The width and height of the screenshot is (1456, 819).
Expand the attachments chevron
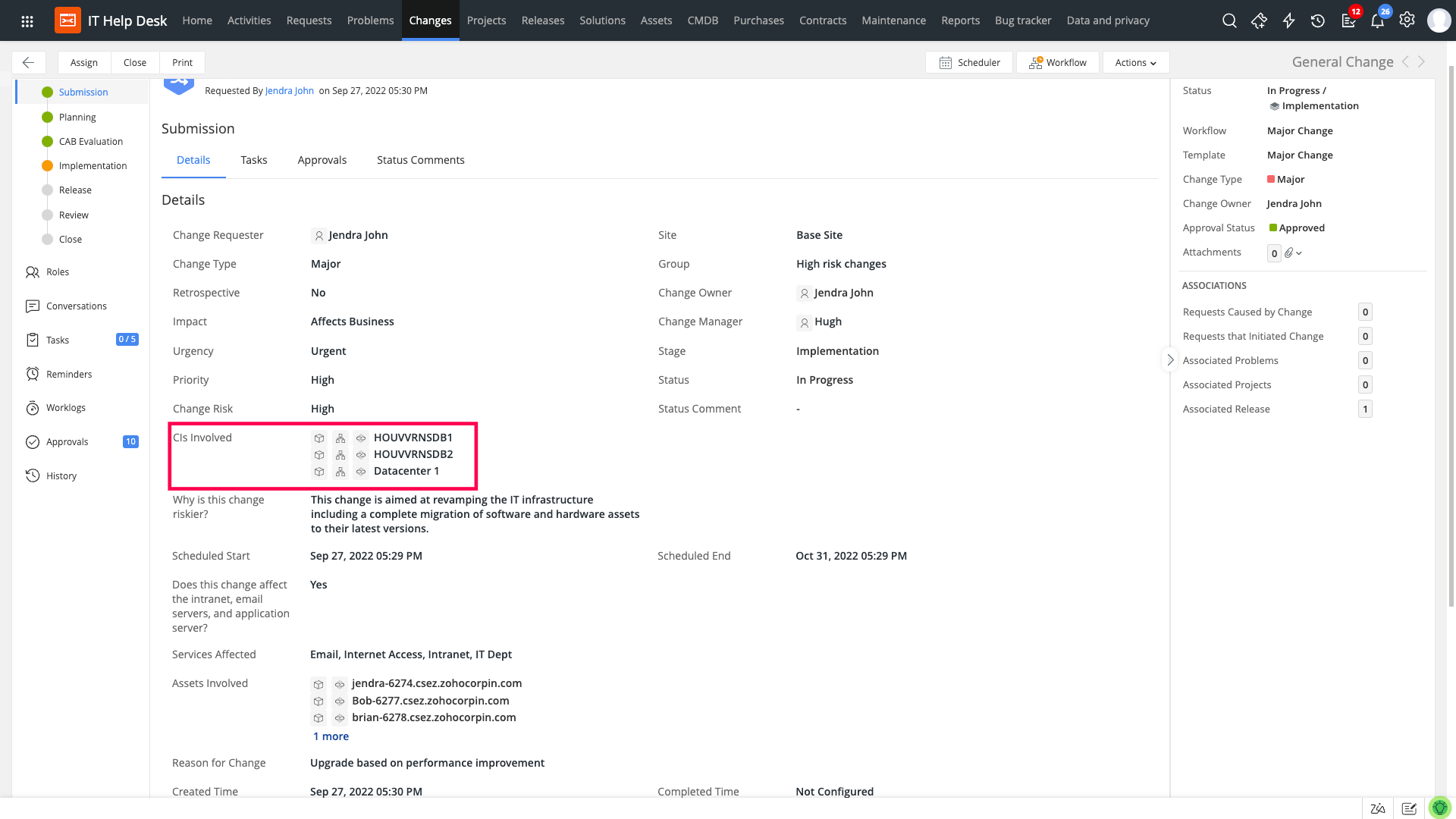click(1299, 253)
